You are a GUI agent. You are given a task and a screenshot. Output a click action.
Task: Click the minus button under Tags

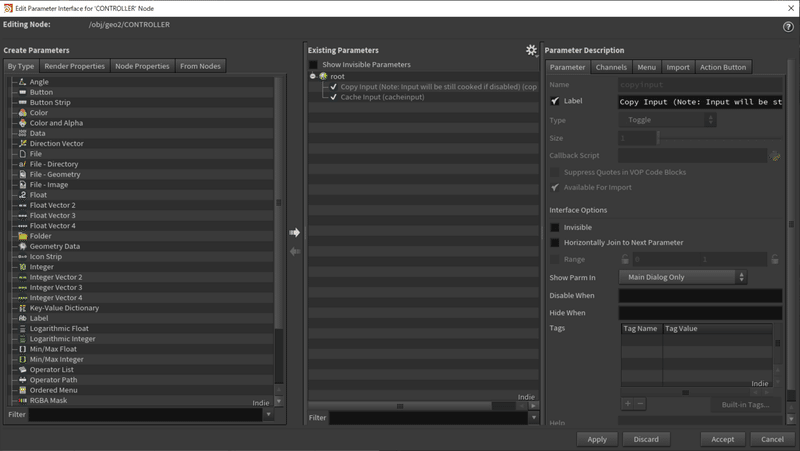pyautogui.click(x=640, y=404)
